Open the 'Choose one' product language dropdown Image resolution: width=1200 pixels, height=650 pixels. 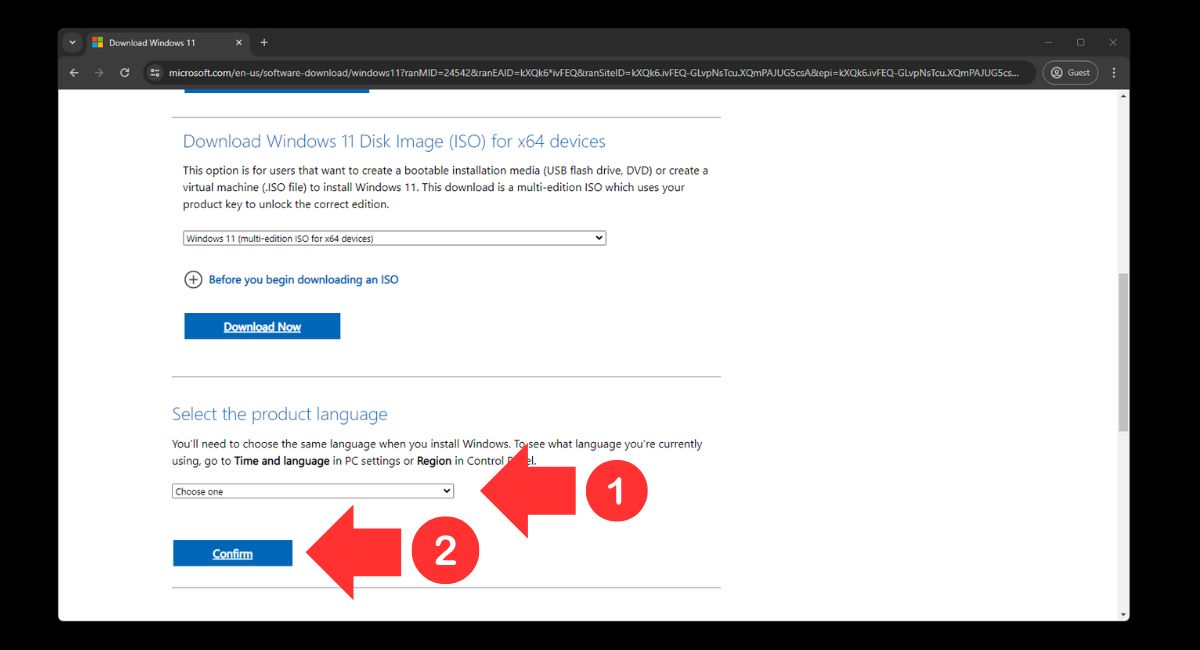click(x=312, y=491)
